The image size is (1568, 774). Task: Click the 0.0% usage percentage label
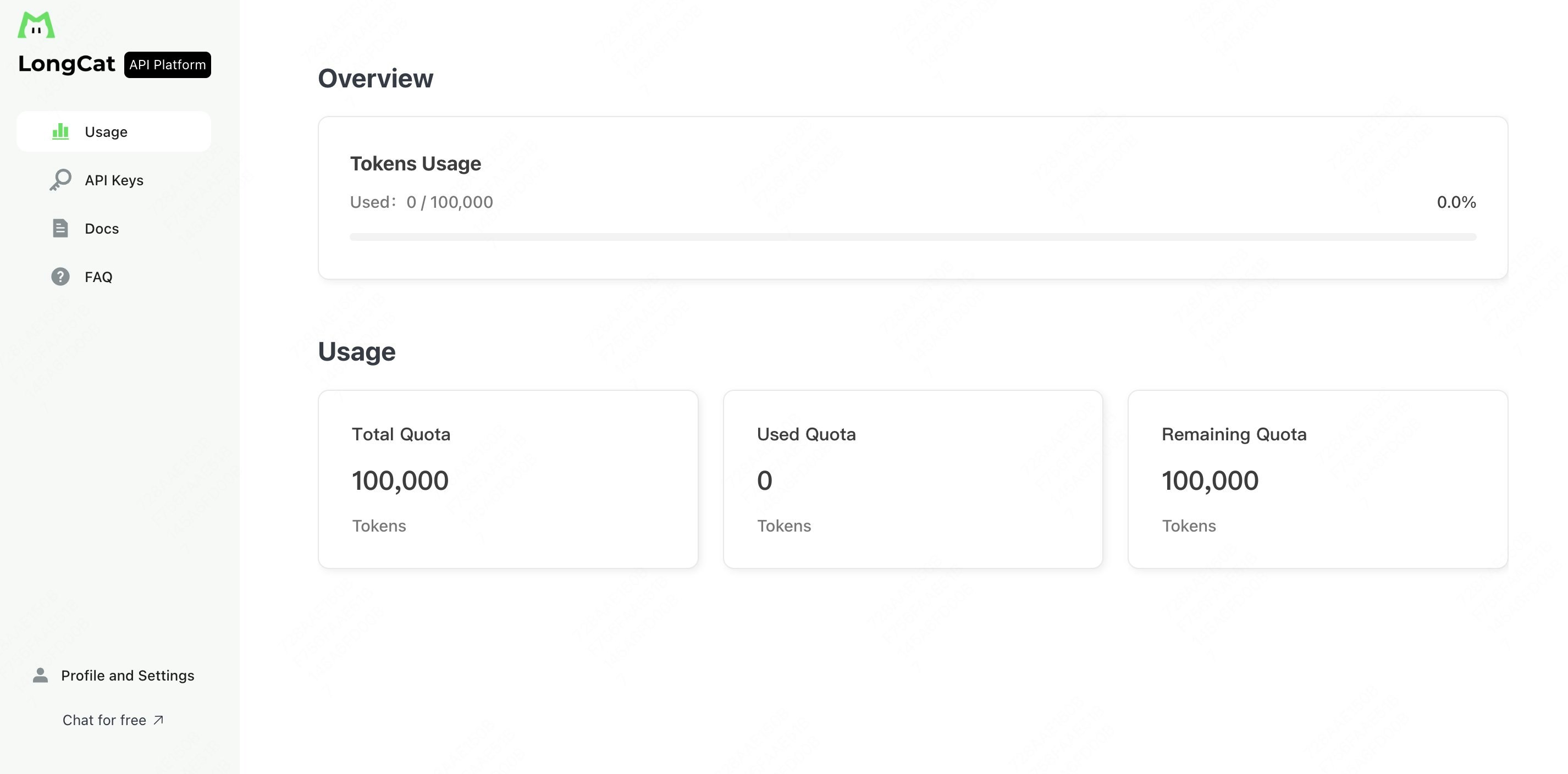(1456, 202)
